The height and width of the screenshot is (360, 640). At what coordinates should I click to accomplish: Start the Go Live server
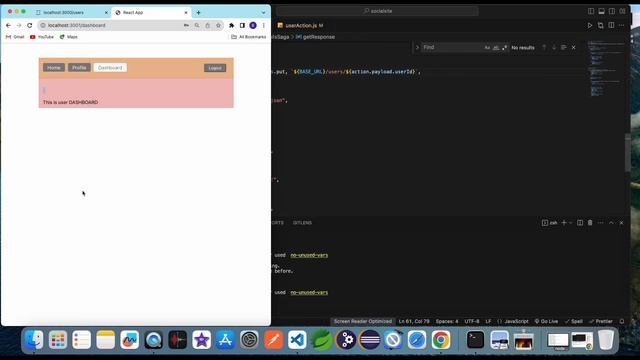pyautogui.click(x=547, y=321)
